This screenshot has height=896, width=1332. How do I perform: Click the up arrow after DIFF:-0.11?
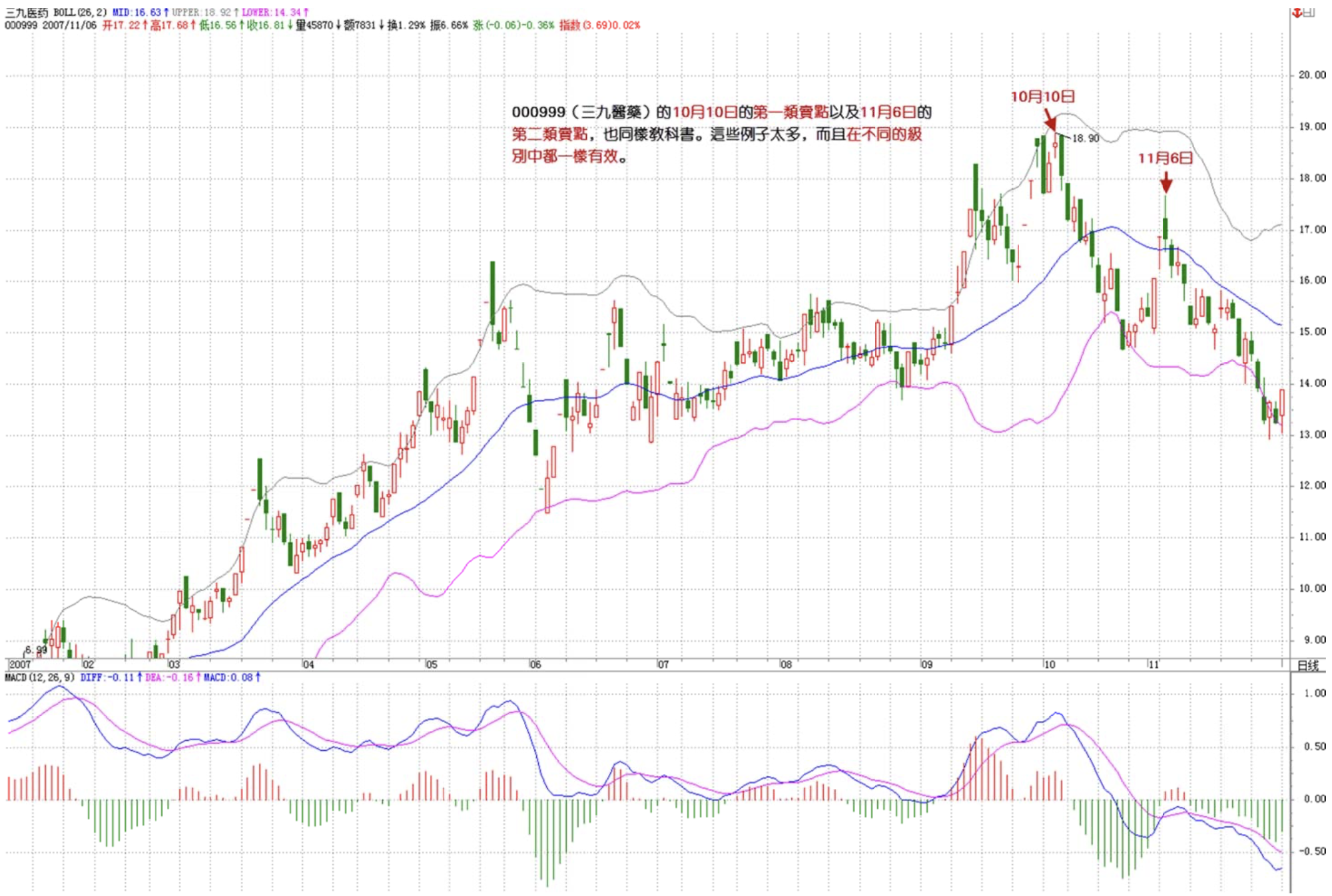coord(139,678)
